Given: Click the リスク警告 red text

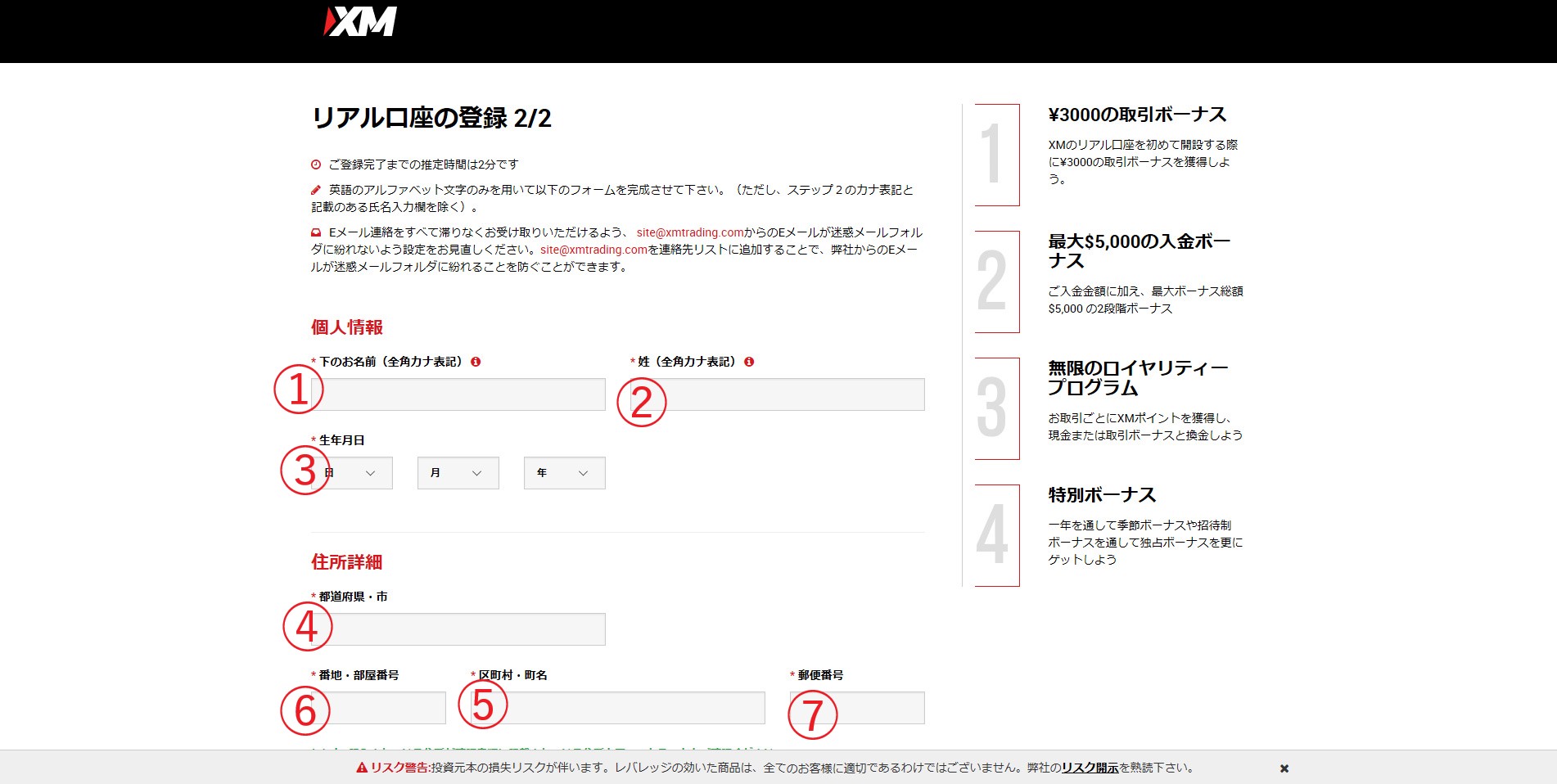Looking at the screenshot, I should 399,768.
